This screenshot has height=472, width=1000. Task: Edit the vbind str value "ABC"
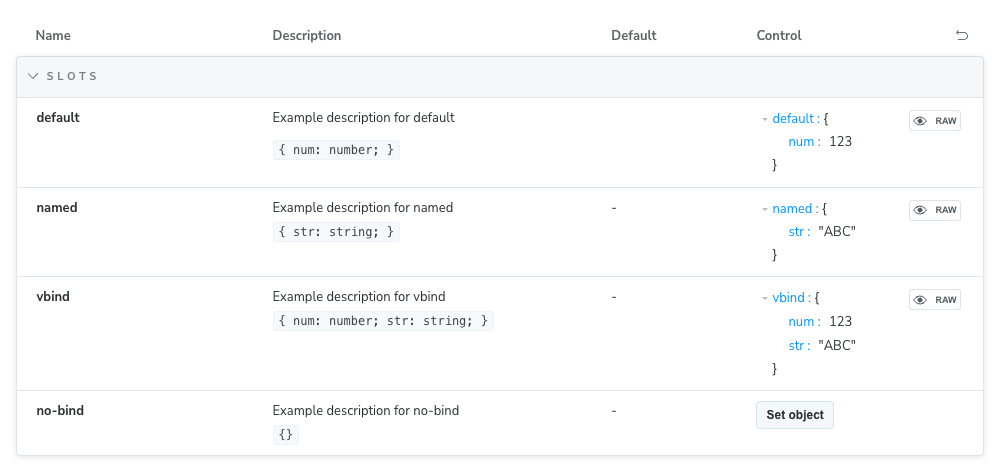tap(837, 346)
